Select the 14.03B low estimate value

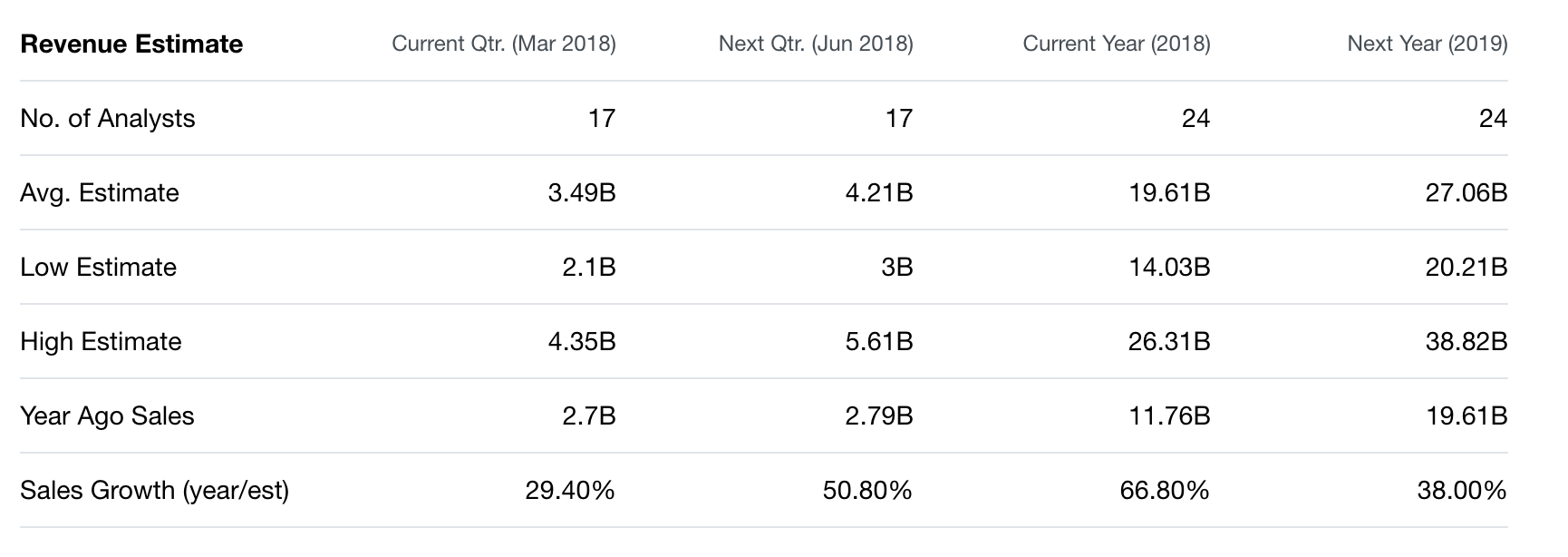tap(1168, 268)
